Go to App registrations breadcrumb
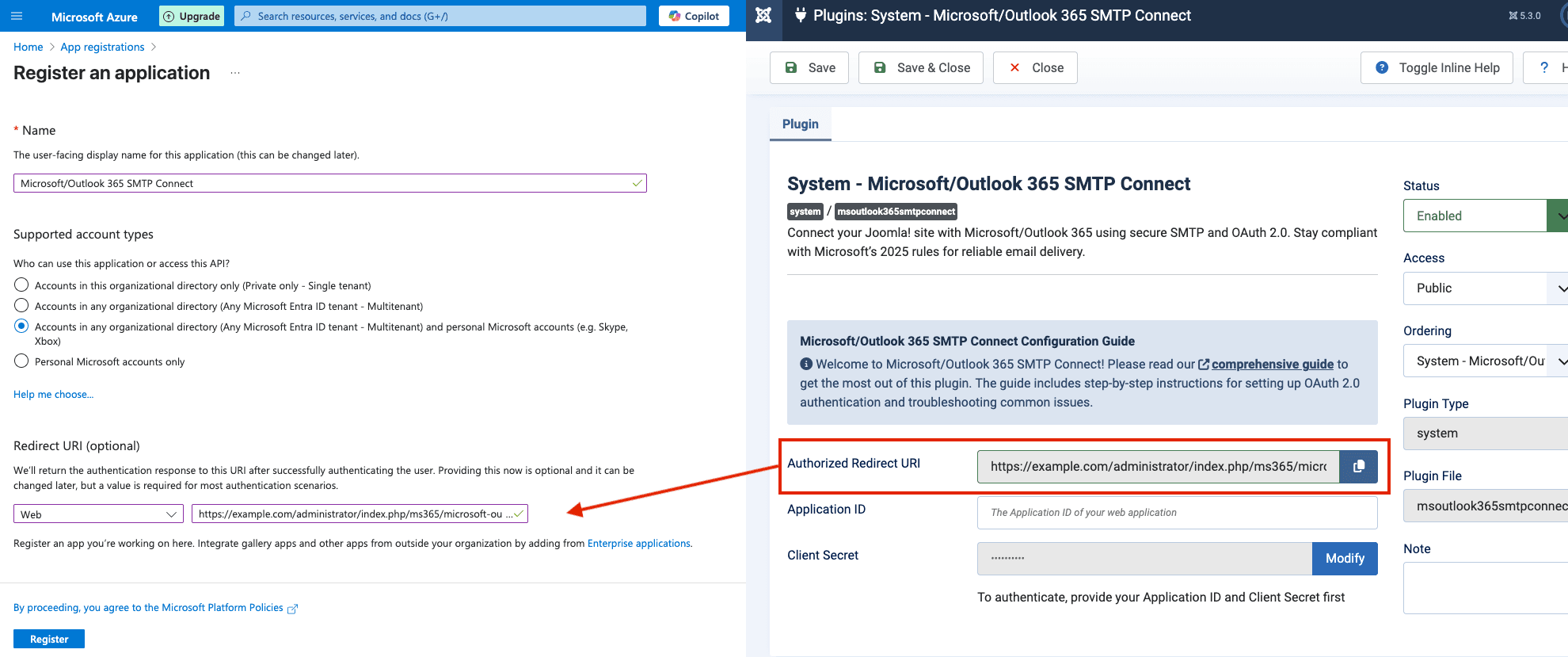Image resolution: width=1568 pixels, height=657 pixels. (x=102, y=48)
